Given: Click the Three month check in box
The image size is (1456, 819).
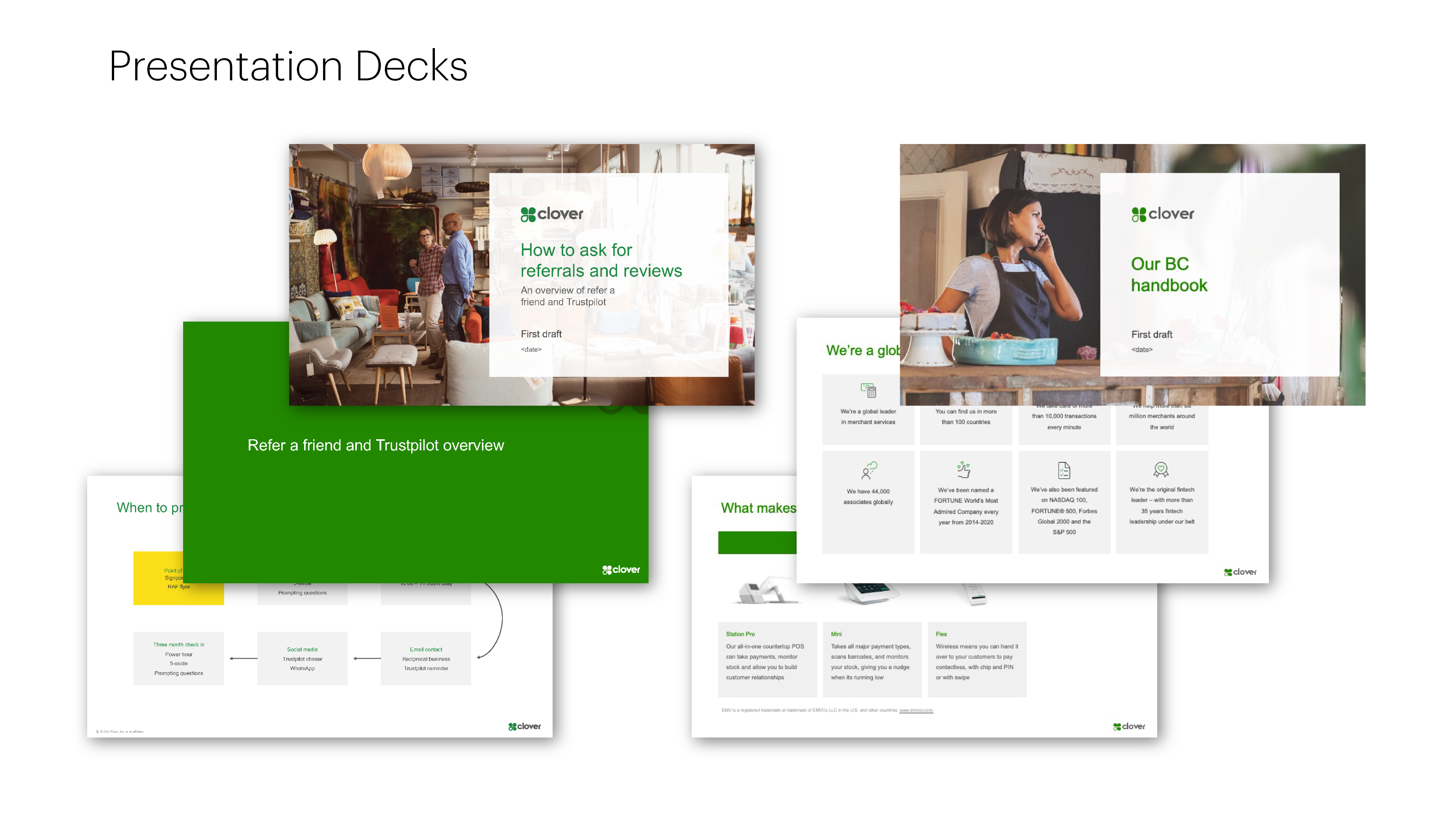Looking at the screenshot, I should coord(179,659).
